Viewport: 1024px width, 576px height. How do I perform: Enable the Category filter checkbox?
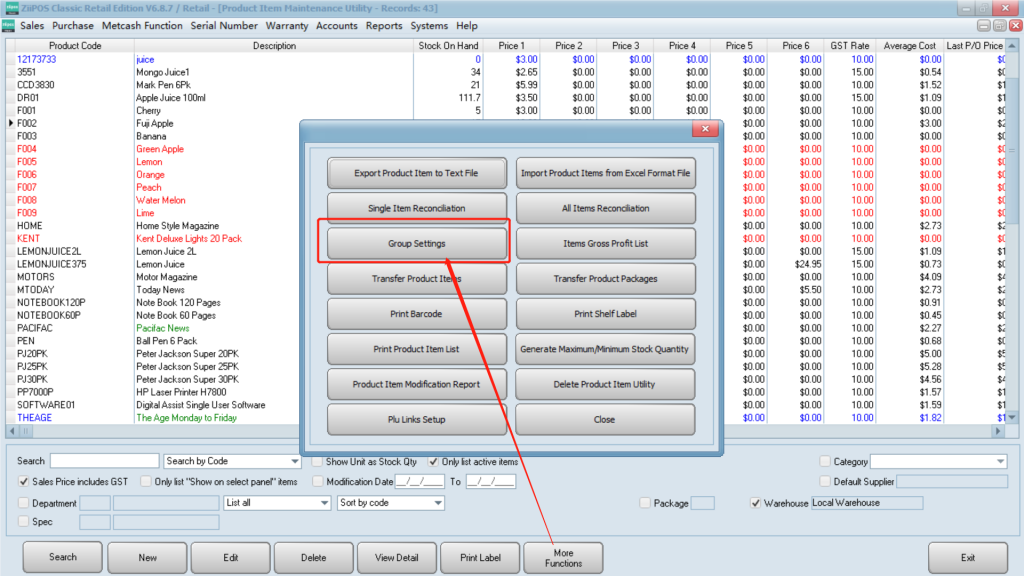(x=825, y=462)
